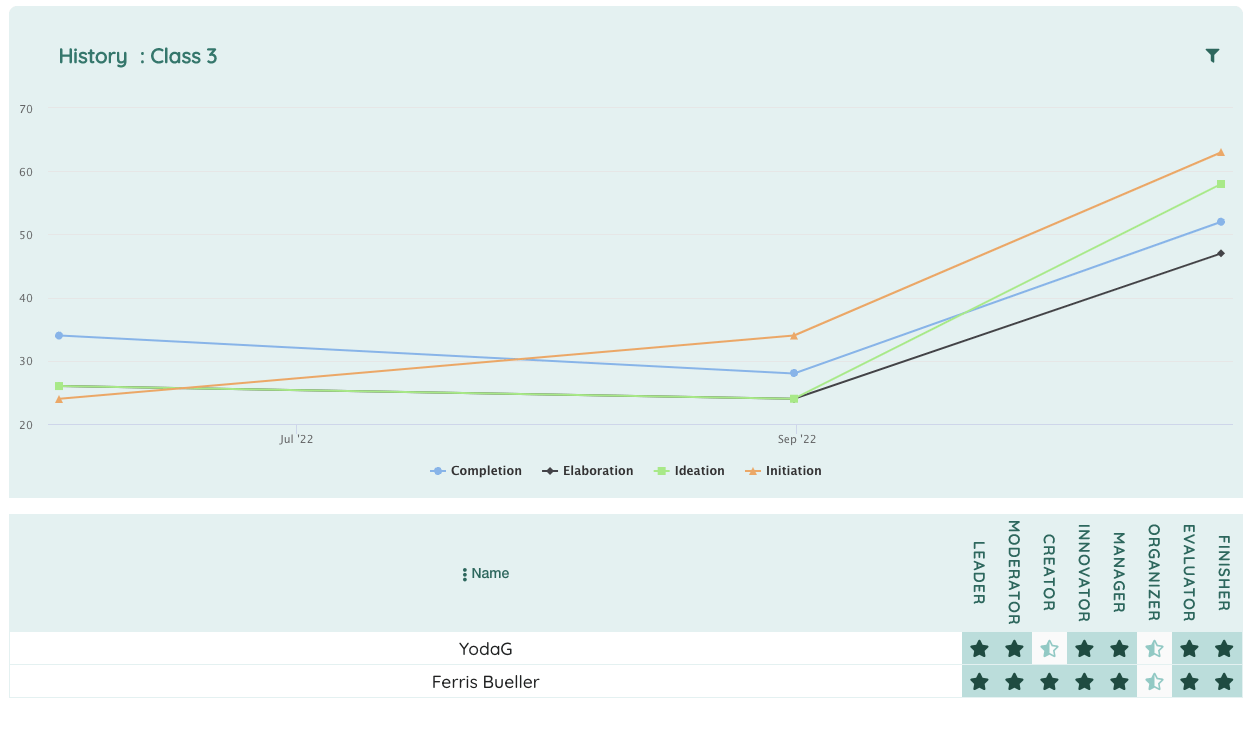Click the Initiation peak data point
Screen dimensions: 1253x750
click(x=1221, y=152)
